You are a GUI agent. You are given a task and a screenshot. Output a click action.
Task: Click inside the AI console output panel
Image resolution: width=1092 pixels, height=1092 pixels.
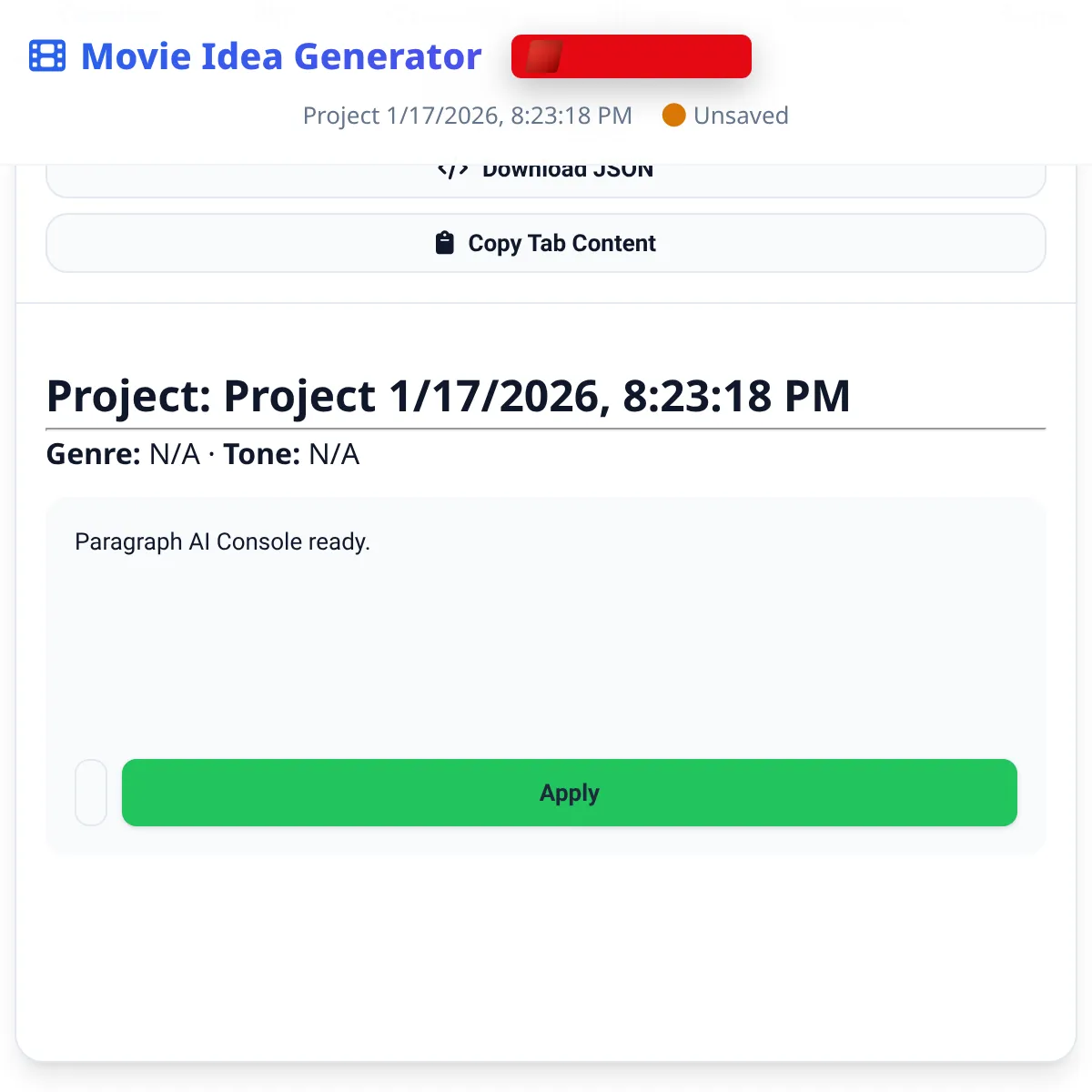[x=546, y=637]
